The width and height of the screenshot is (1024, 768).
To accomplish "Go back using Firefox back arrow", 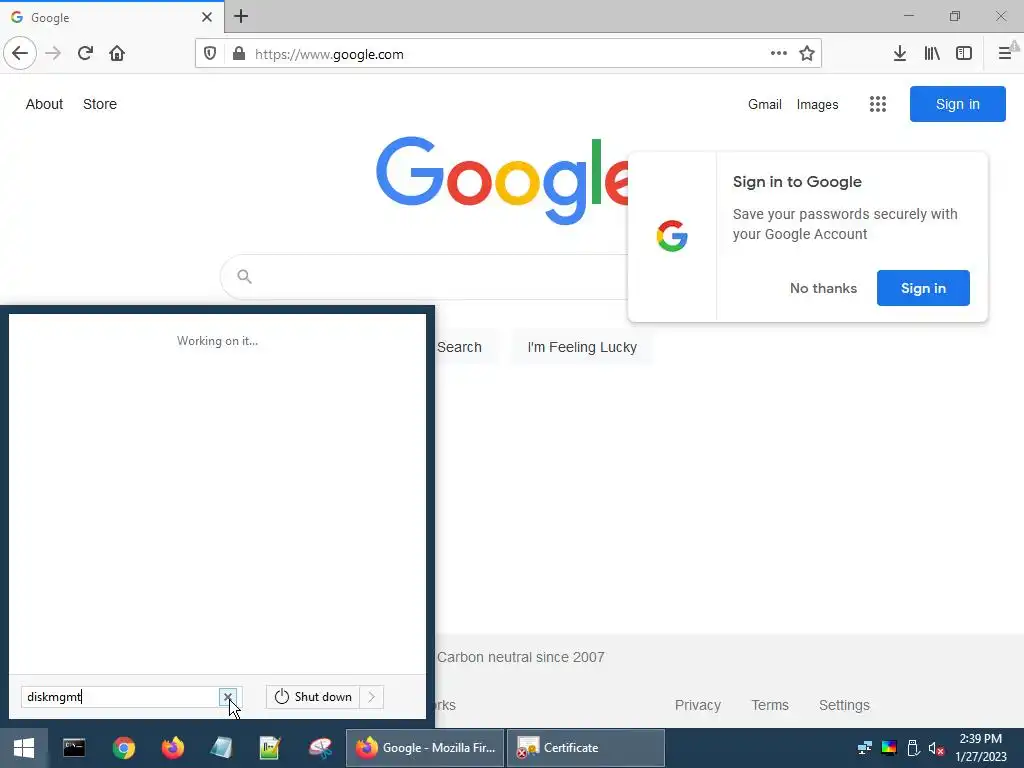I will (20, 54).
